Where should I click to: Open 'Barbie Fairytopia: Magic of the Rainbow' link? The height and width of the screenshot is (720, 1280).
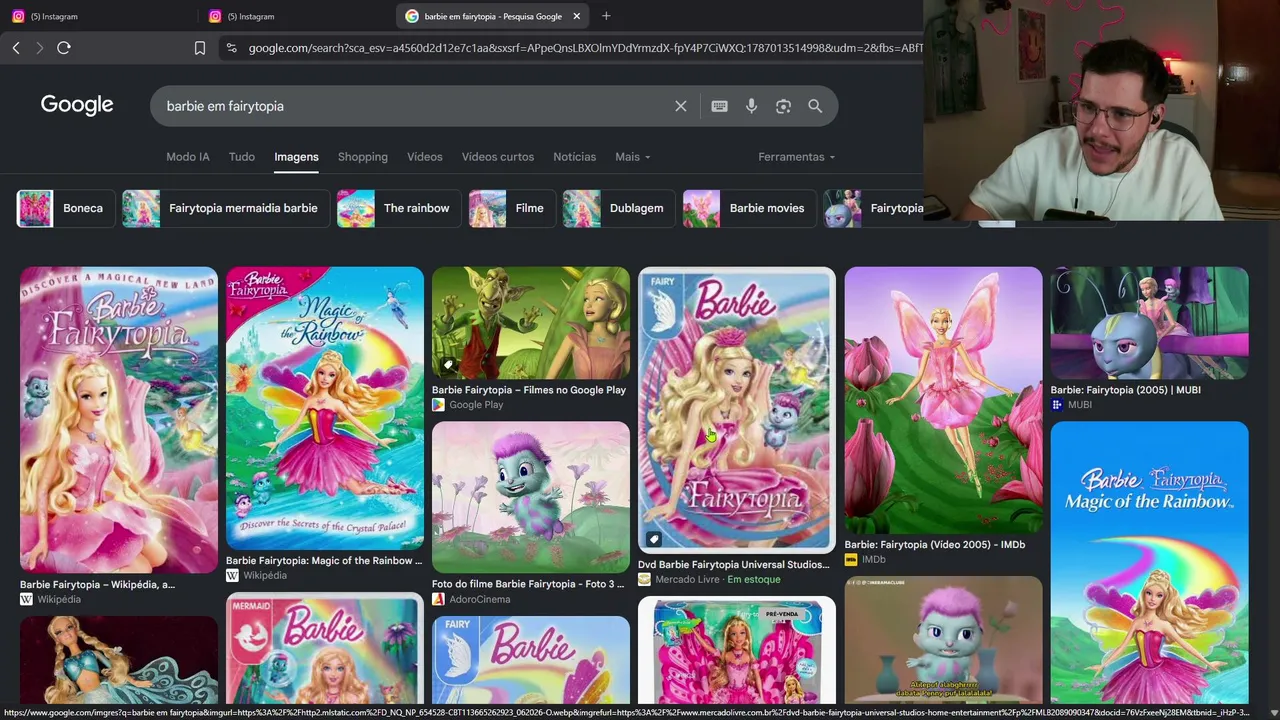tap(325, 561)
